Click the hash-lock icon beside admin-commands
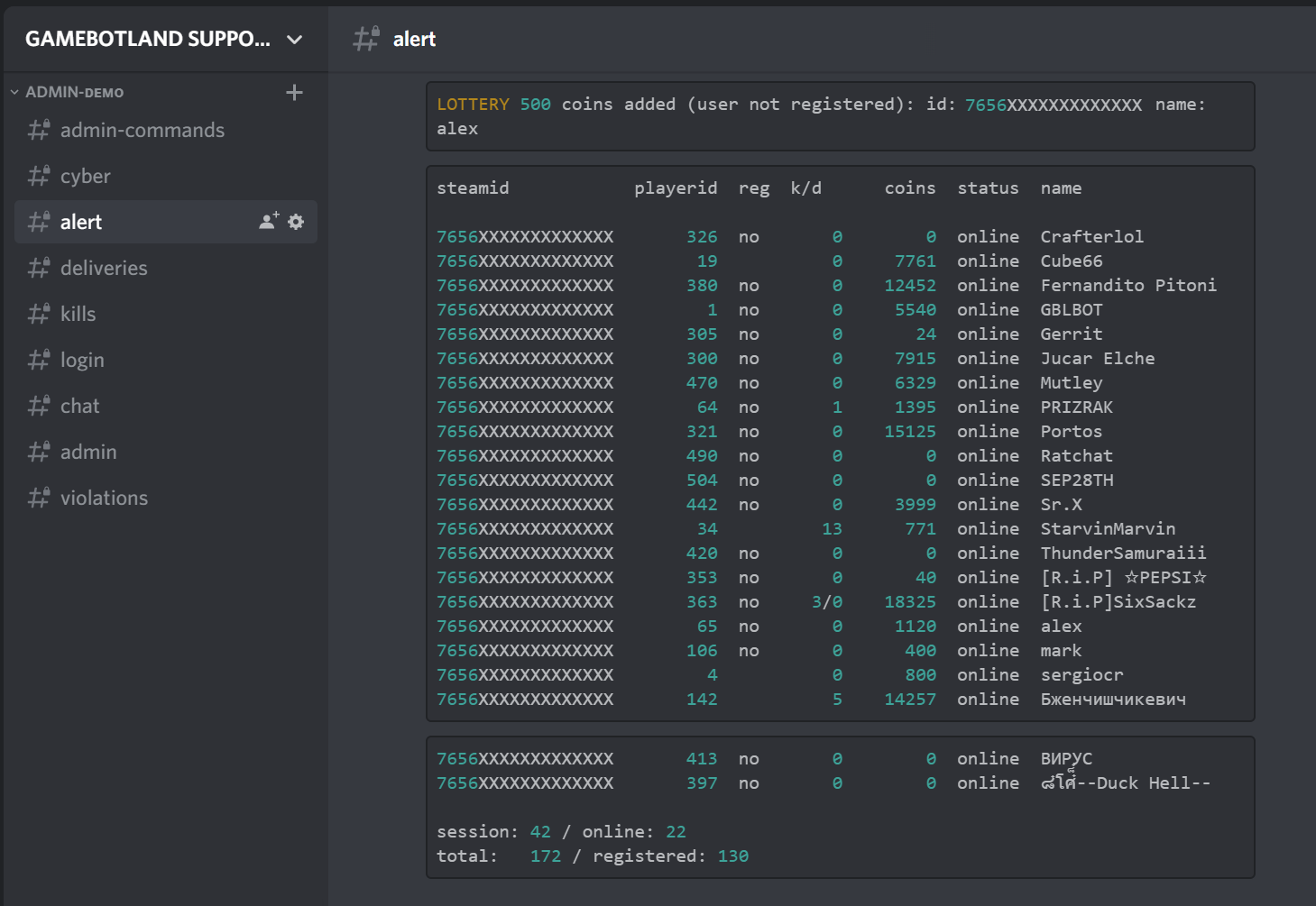The height and width of the screenshot is (906, 1316). pos(39,130)
